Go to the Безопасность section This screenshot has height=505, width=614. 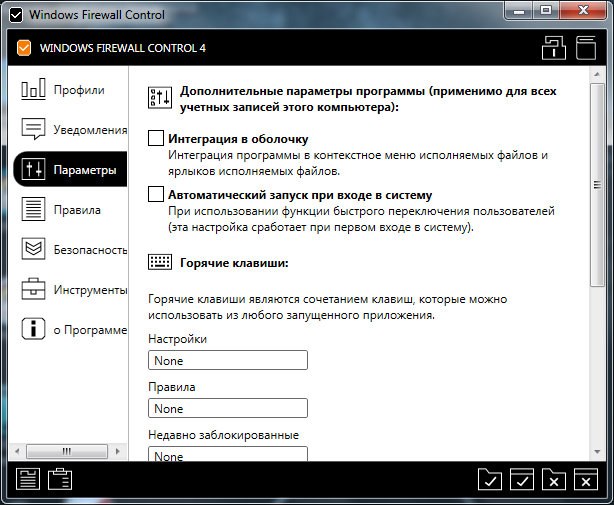[x=90, y=250]
